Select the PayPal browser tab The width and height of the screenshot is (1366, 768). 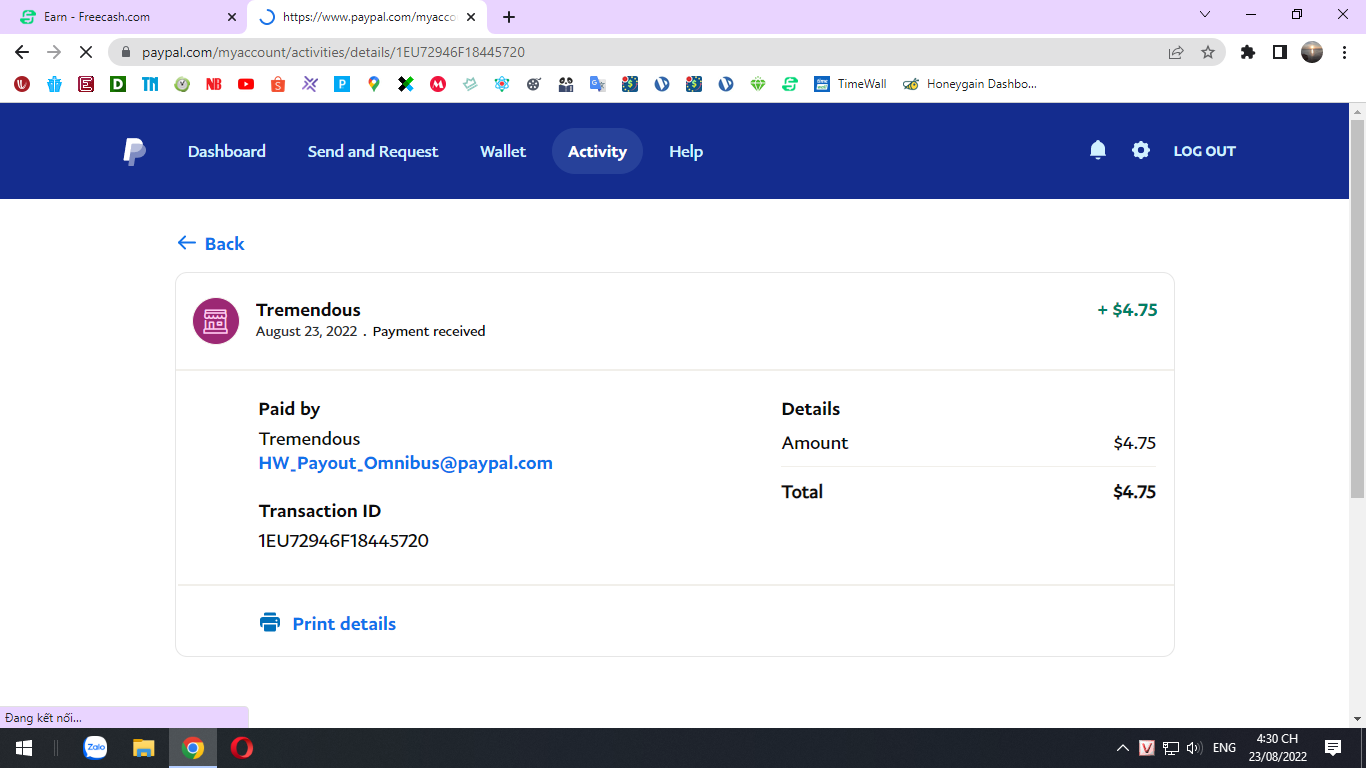[367, 17]
